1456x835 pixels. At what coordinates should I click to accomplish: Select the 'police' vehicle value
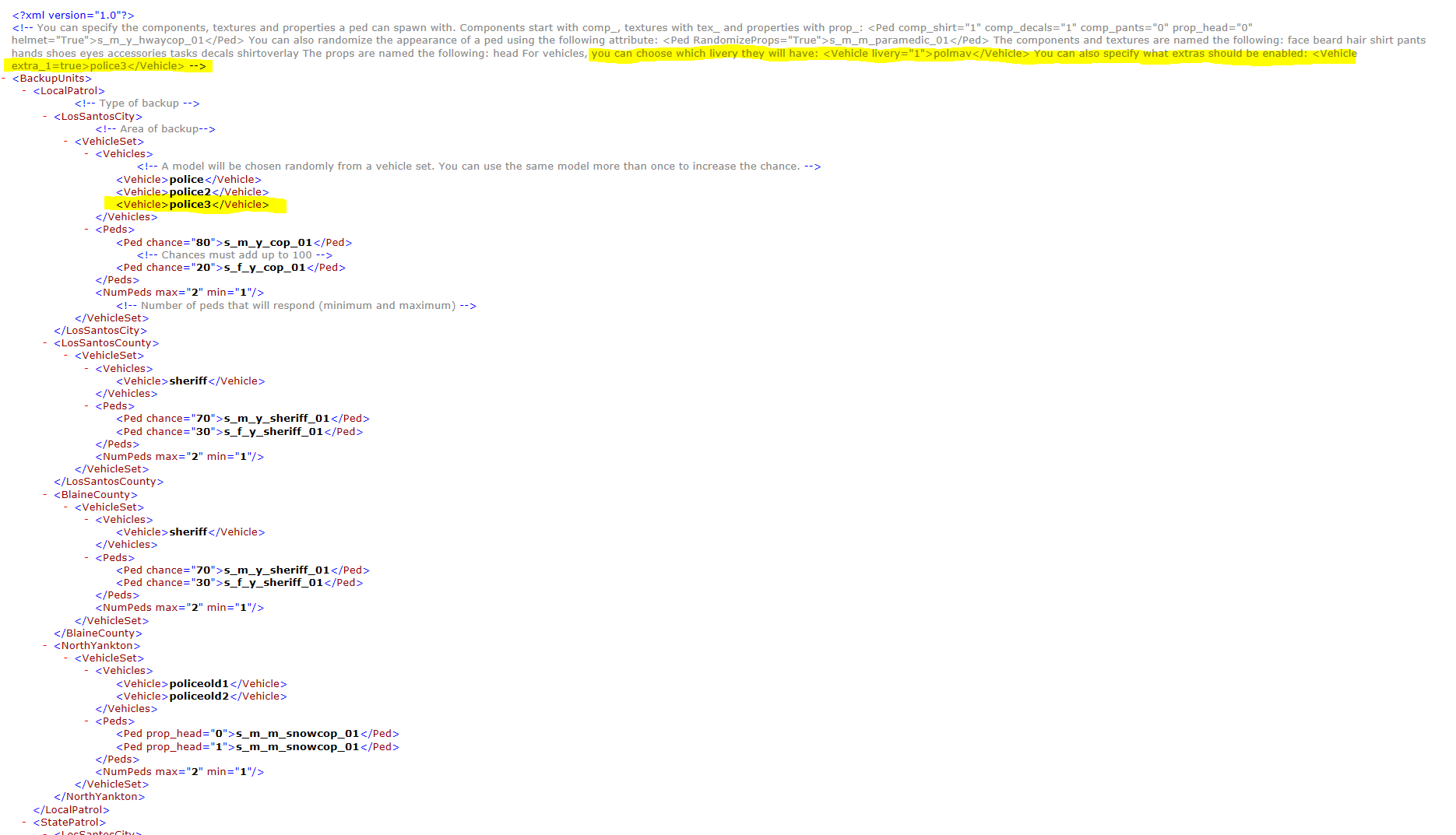pos(187,180)
